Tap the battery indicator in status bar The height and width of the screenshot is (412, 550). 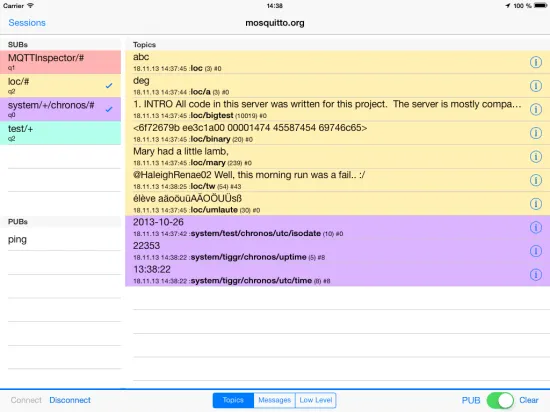click(x=541, y=6)
